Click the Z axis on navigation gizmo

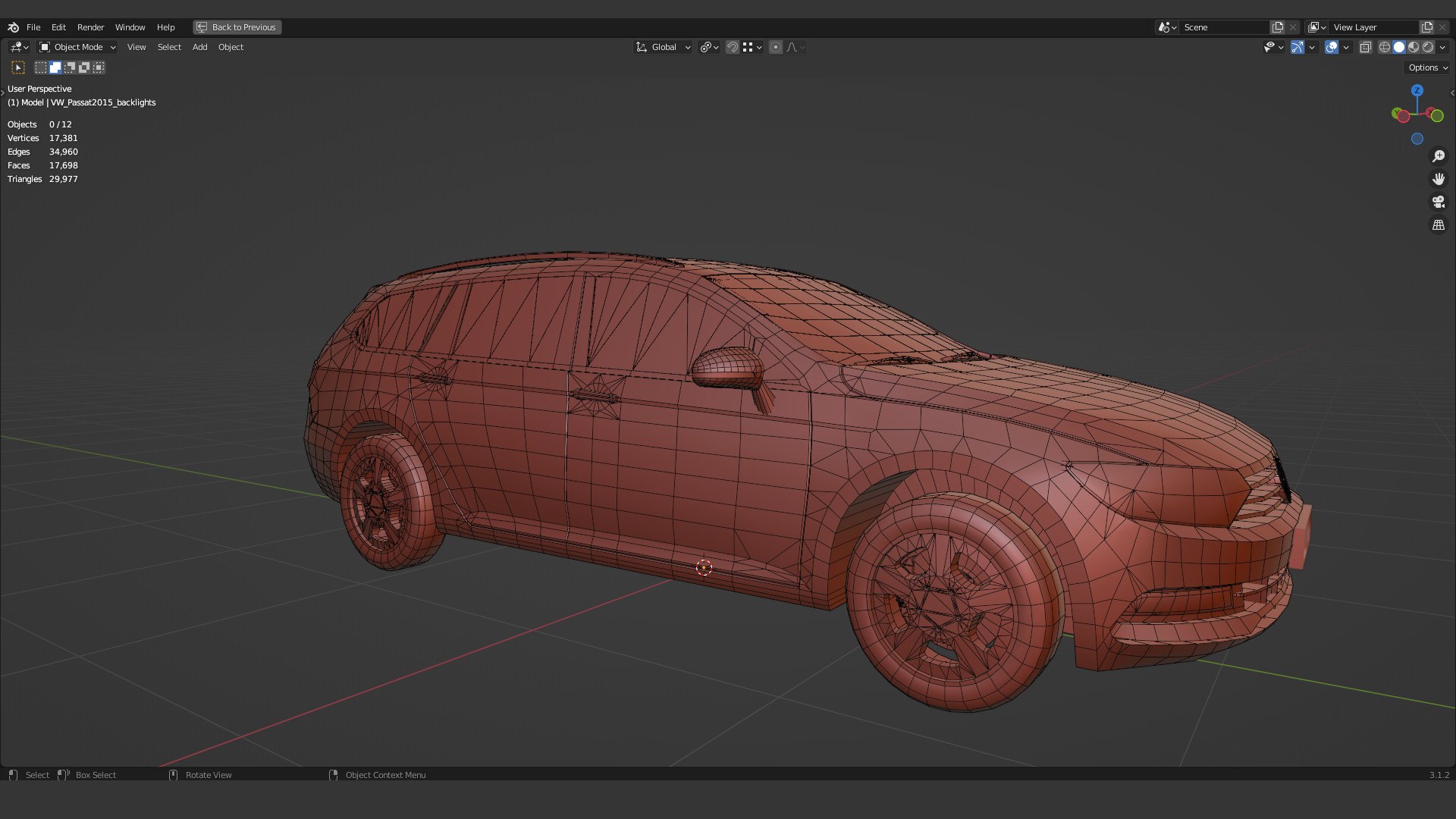click(1417, 90)
